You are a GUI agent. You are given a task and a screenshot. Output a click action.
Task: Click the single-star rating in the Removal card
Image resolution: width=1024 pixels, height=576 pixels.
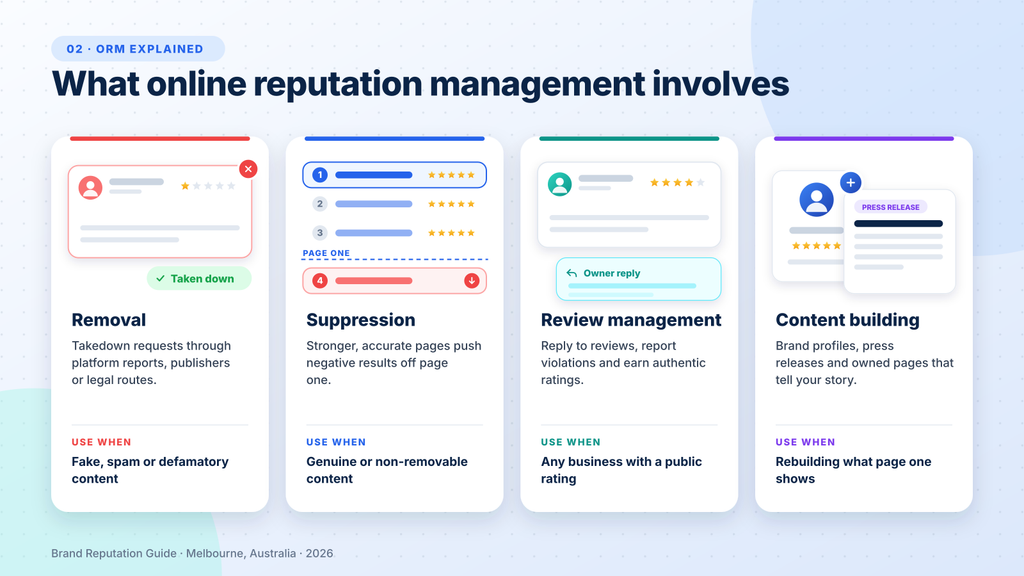(x=208, y=186)
